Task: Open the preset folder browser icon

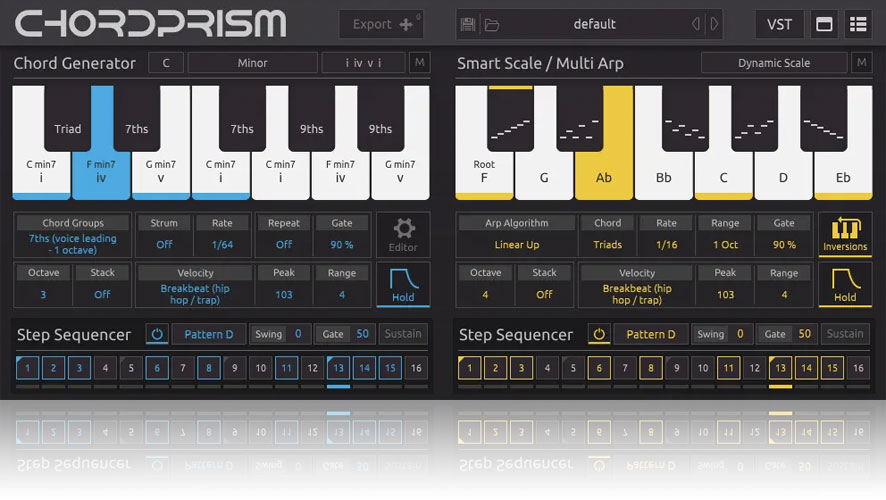Action: click(492, 24)
